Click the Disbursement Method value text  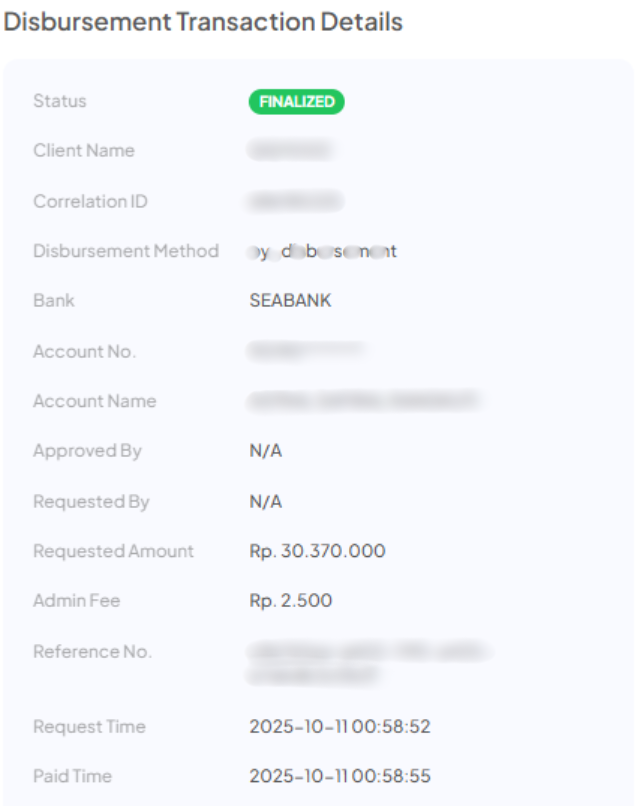[x=322, y=251]
